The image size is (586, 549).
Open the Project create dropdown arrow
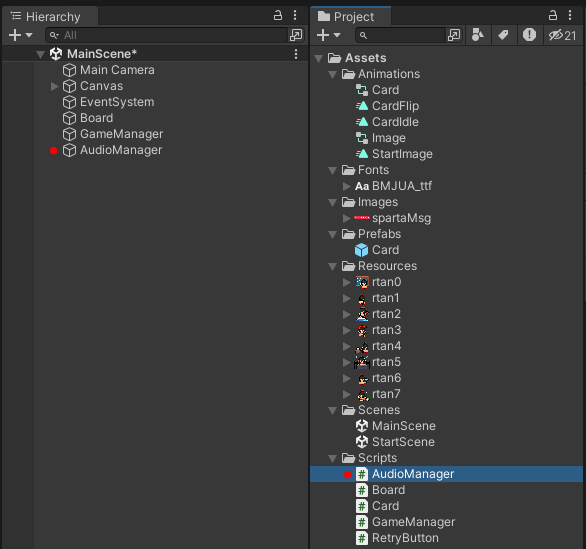point(337,35)
